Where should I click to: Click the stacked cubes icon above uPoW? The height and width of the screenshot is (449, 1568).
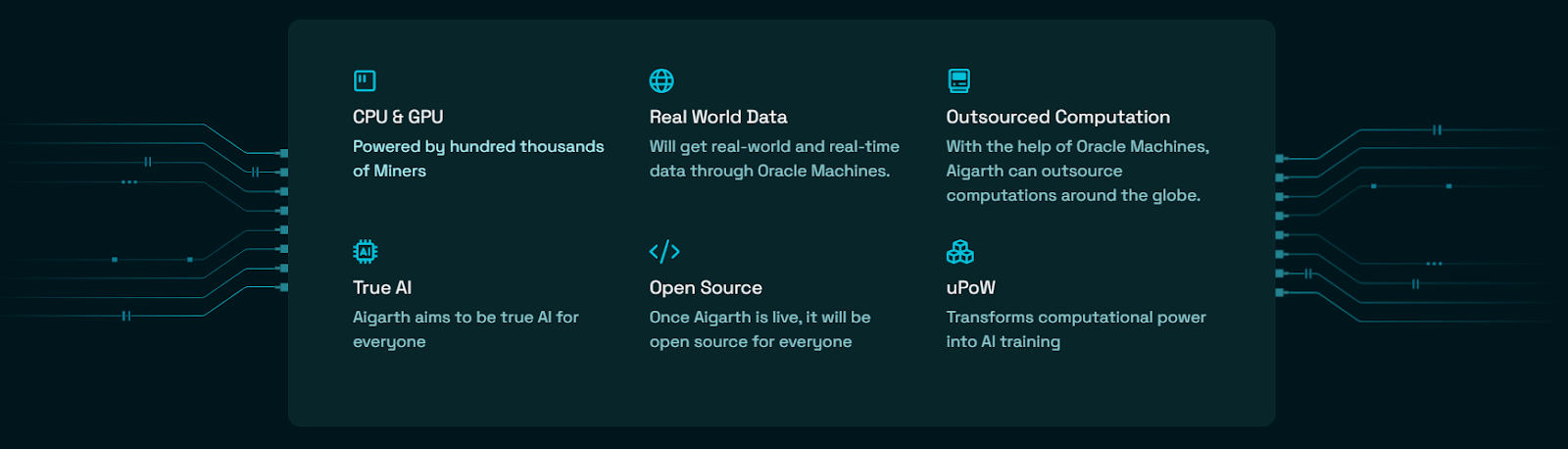click(960, 252)
